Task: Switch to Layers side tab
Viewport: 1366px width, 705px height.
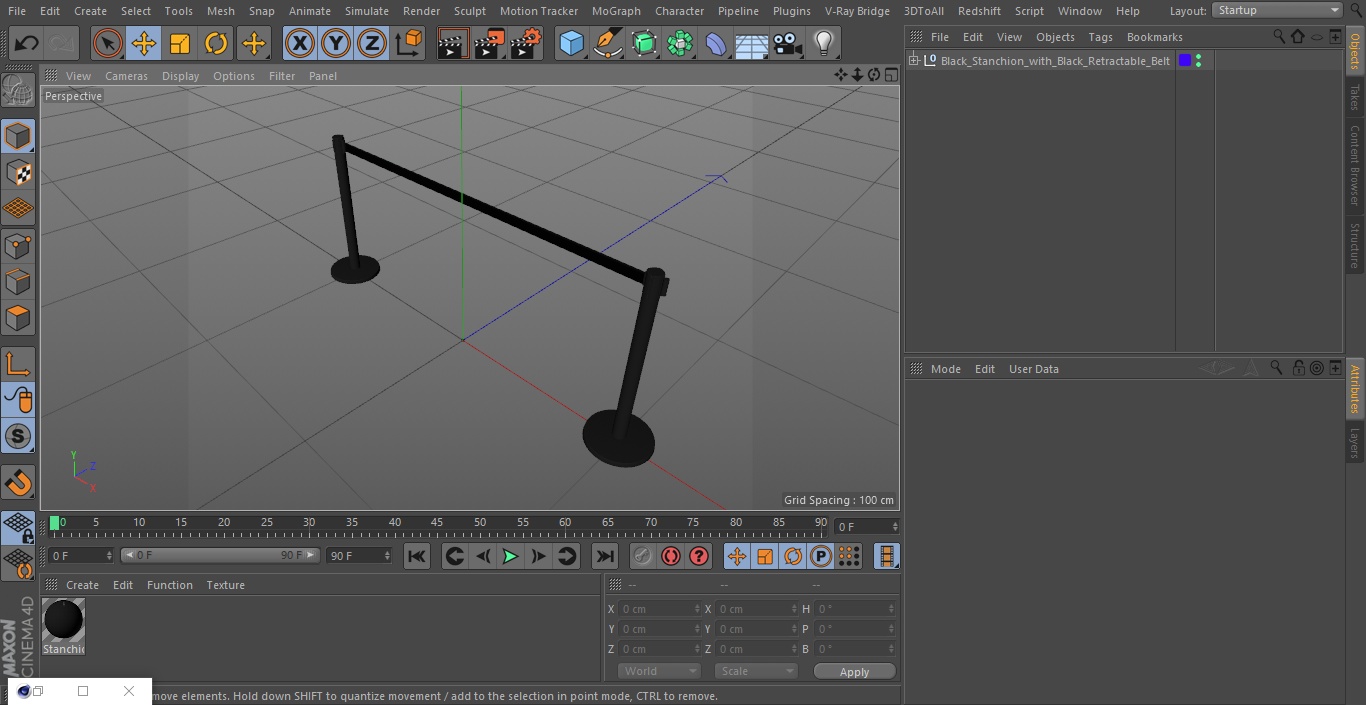Action: click(1355, 443)
